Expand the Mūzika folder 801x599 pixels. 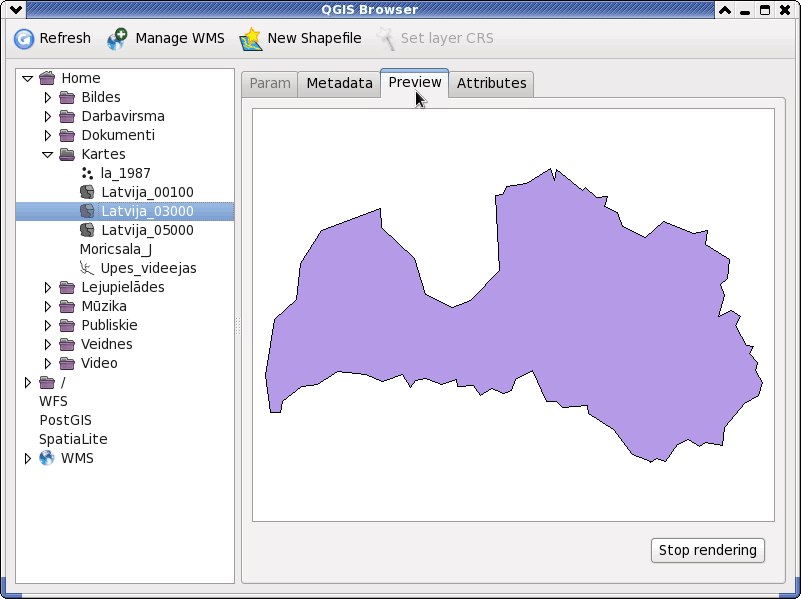point(48,306)
